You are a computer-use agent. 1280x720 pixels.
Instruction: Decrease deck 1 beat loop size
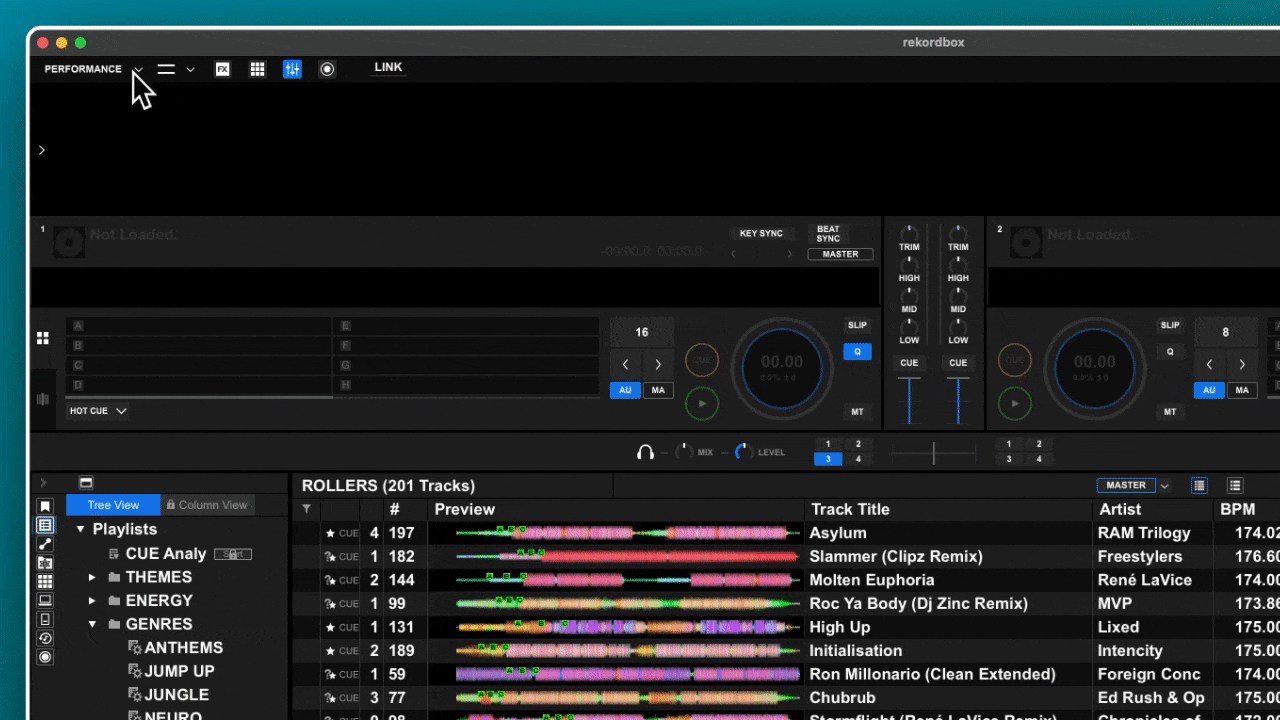[x=626, y=364]
